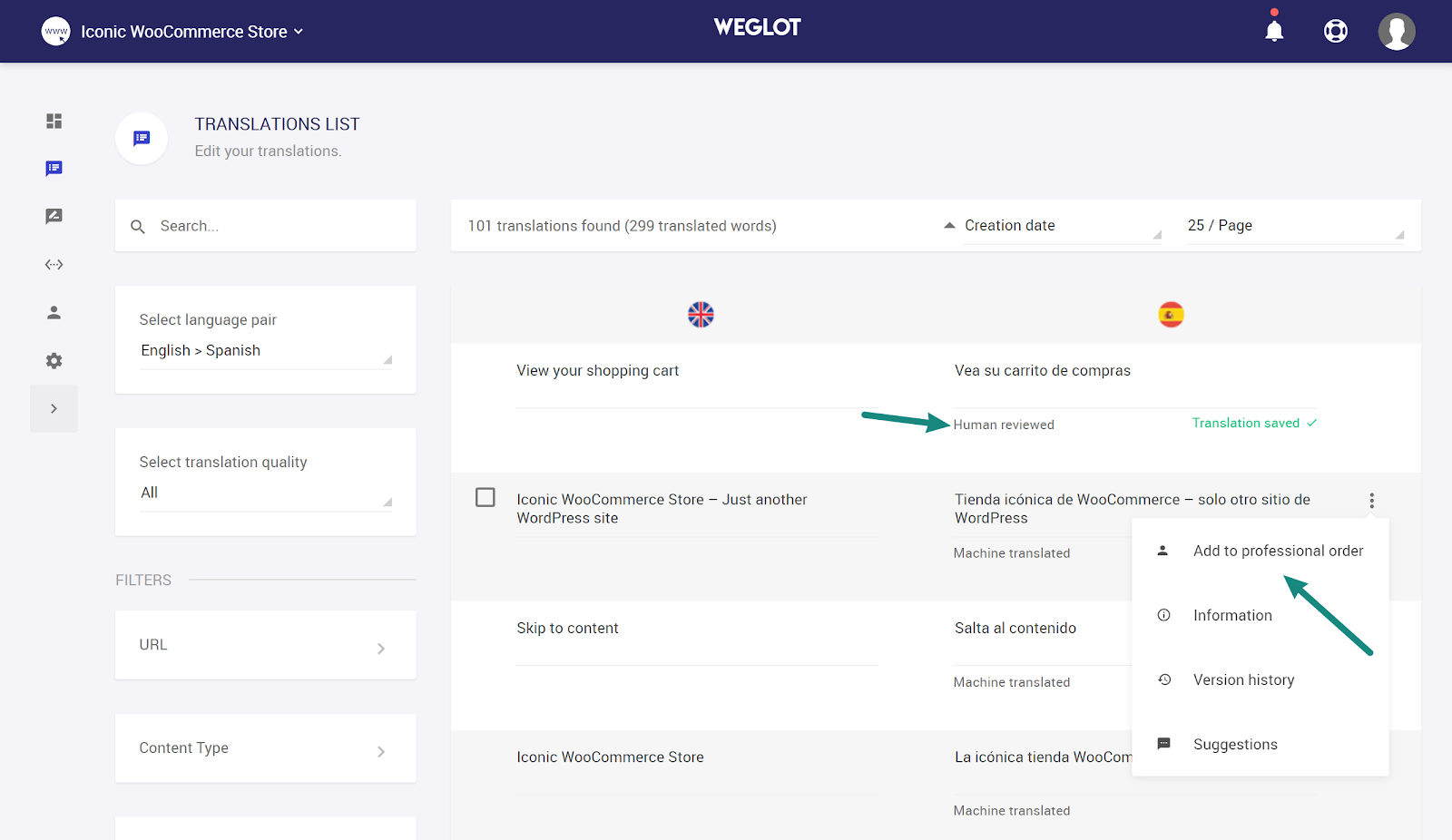Image resolution: width=1452 pixels, height=840 pixels.
Task: Click the three-dot menu for Tienda icónica row
Action: (x=1371, y=501)
